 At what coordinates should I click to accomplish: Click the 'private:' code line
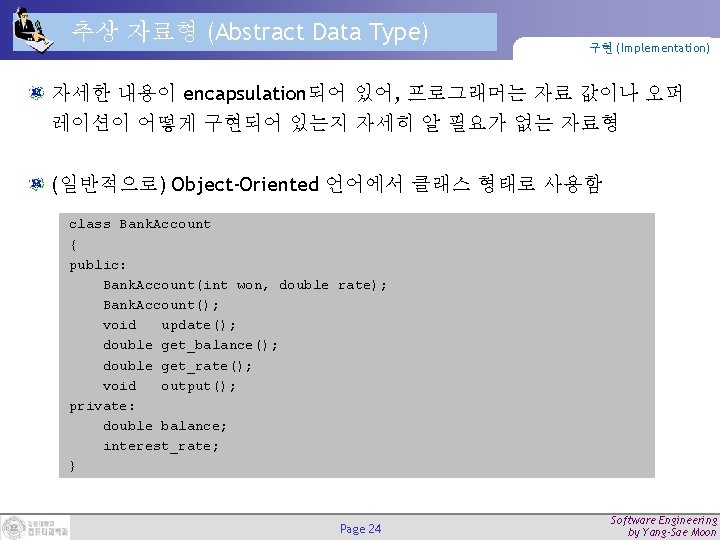tap(102, 406)
